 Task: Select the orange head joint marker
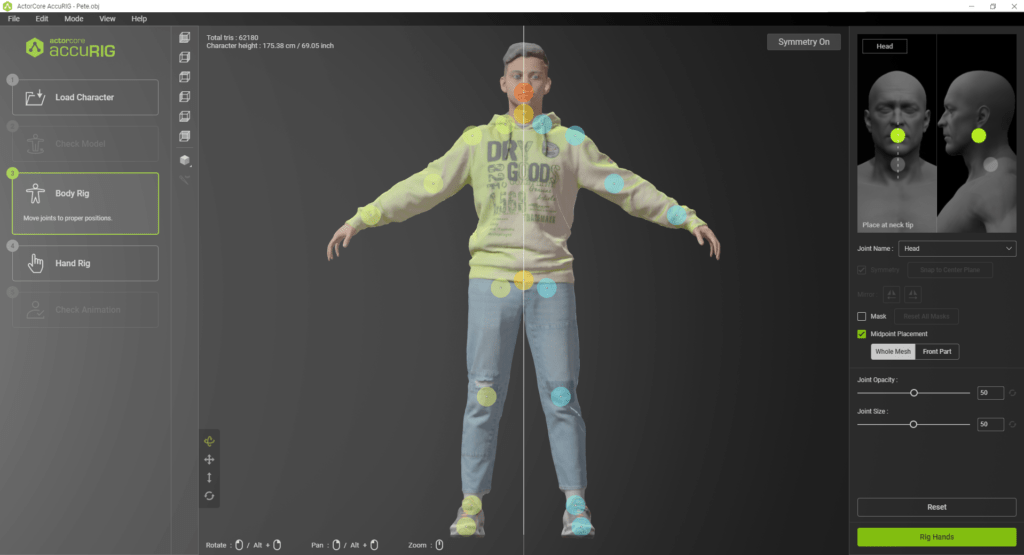pos(523,92)
